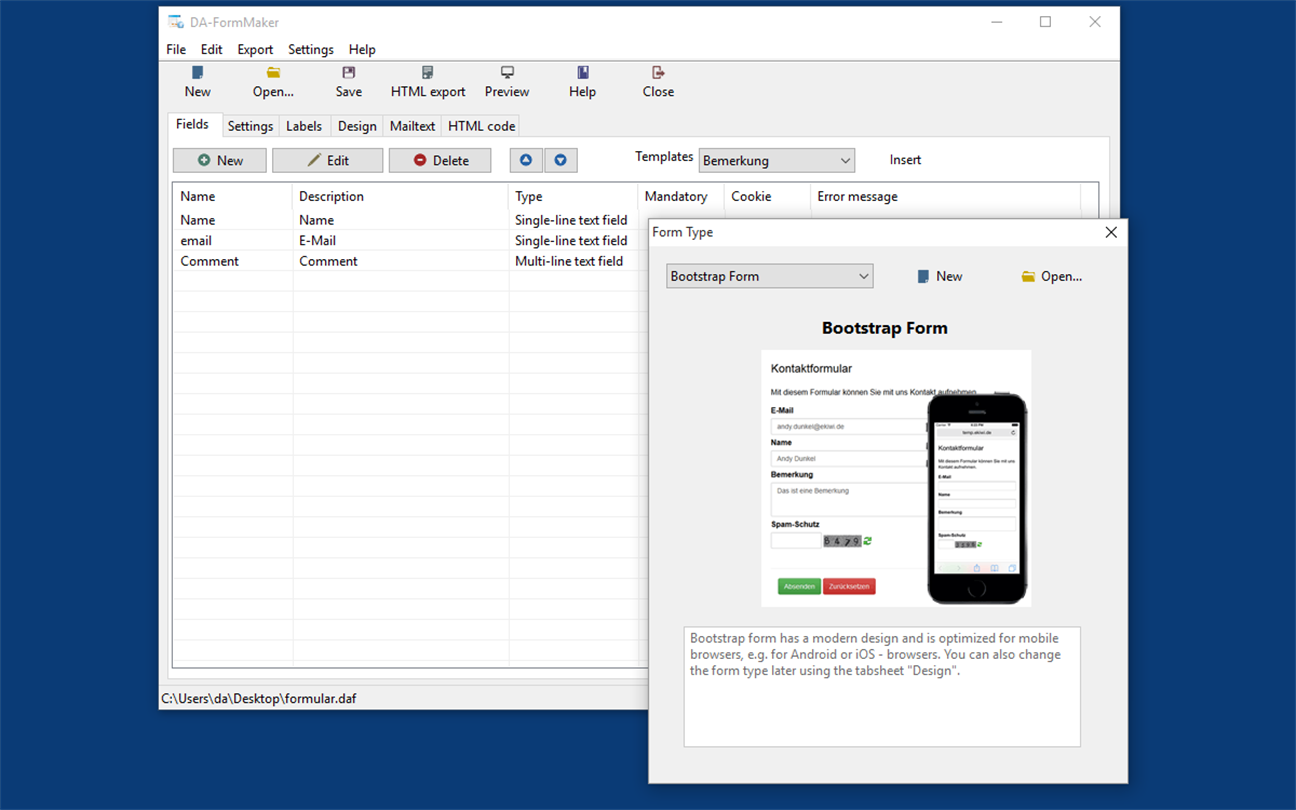Move selected field up with arrow button
This screenshot has height=810, width=1296.
point(526,160)
